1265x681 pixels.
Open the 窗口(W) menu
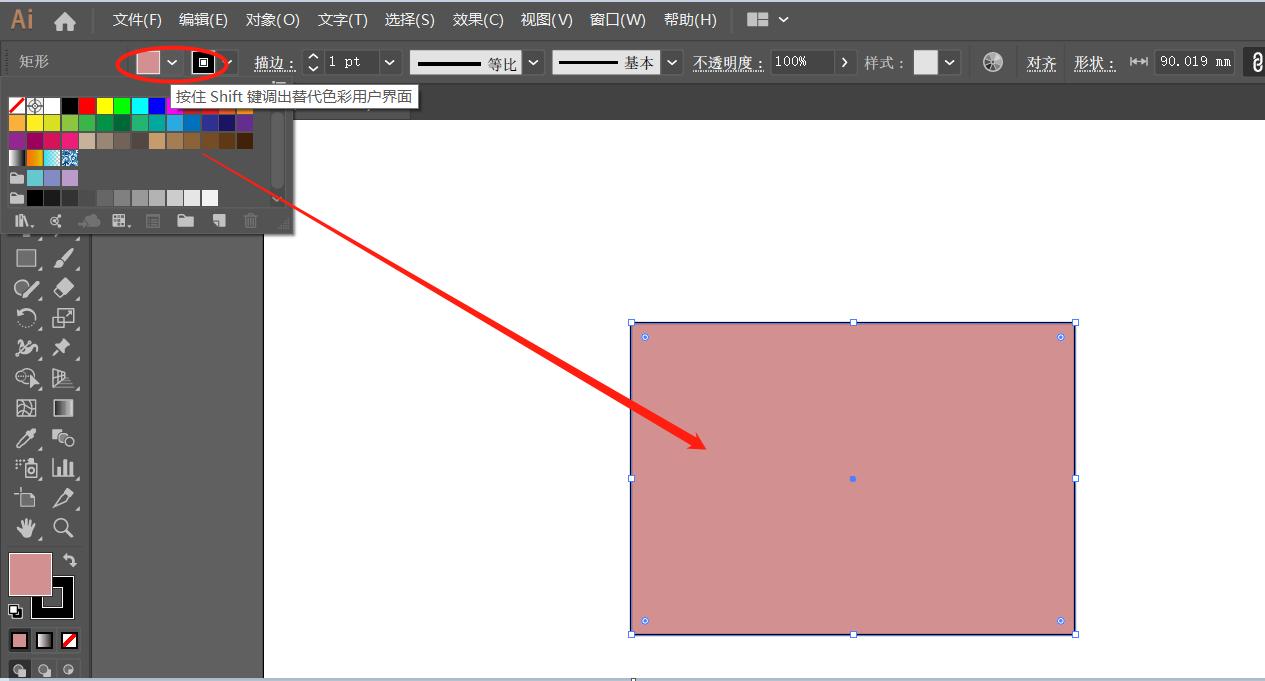[618, 20]
